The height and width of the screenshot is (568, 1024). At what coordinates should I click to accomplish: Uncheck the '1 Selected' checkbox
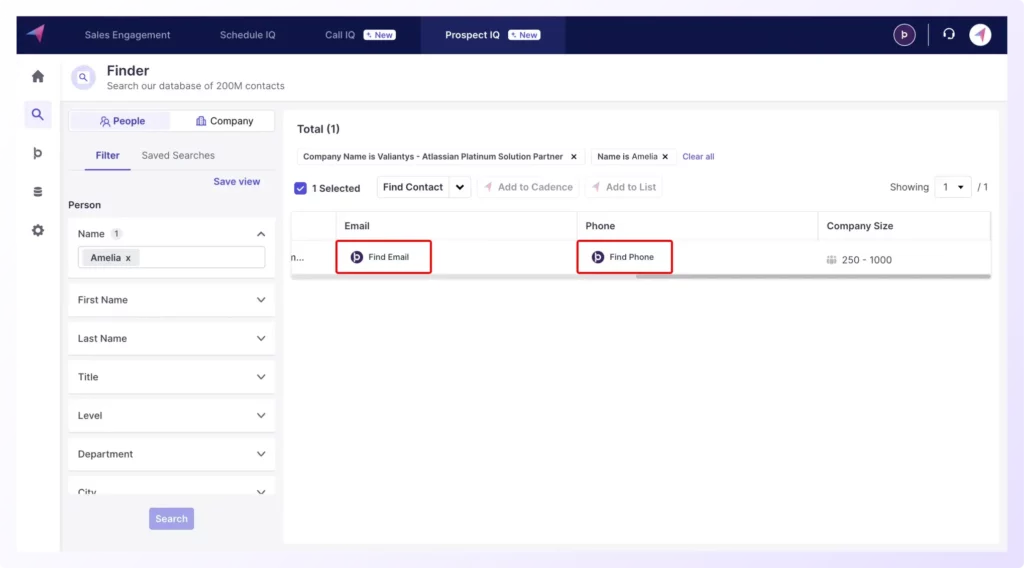[300, 188]
